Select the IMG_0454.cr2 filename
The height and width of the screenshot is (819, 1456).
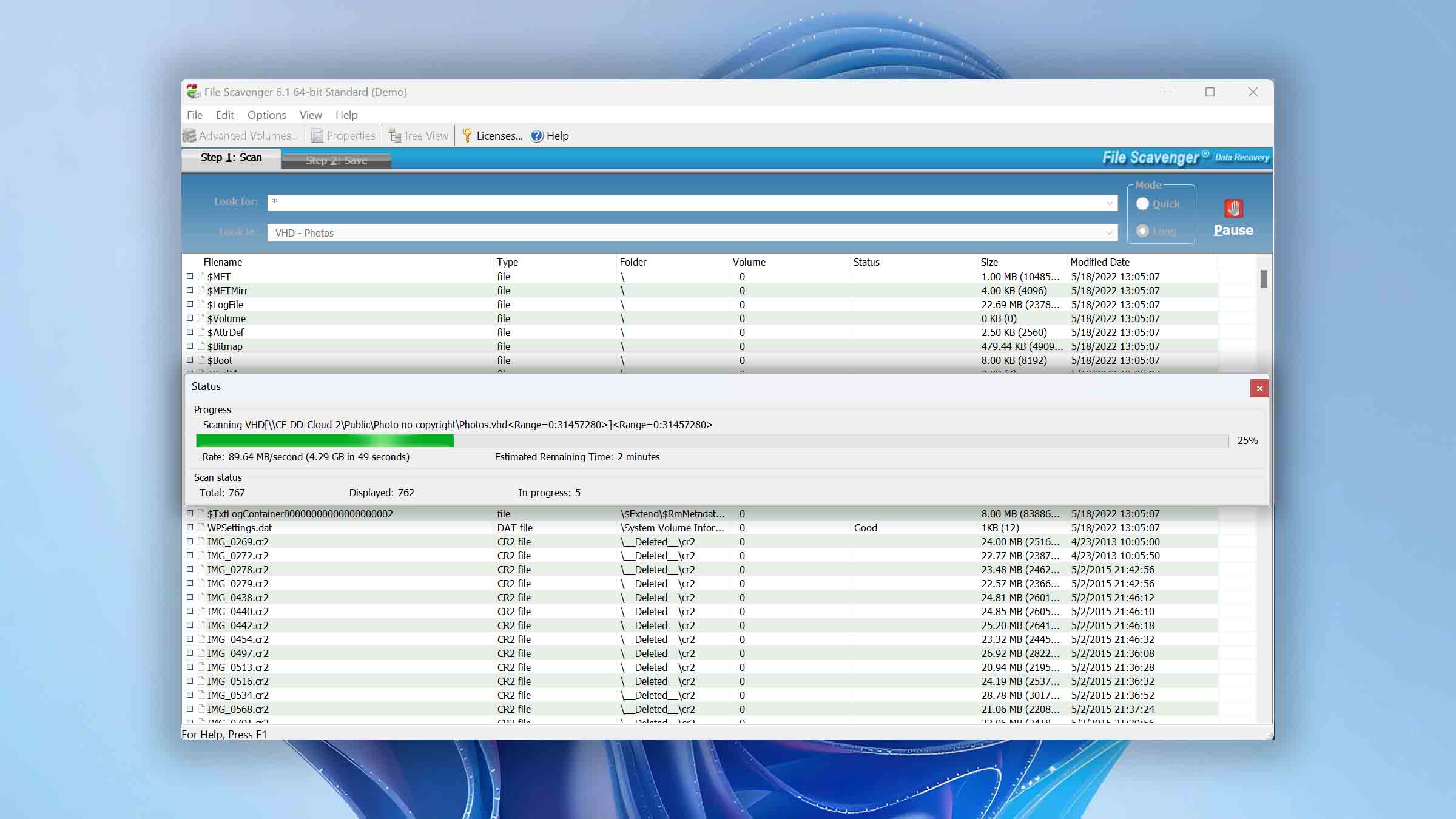[238, 639]
